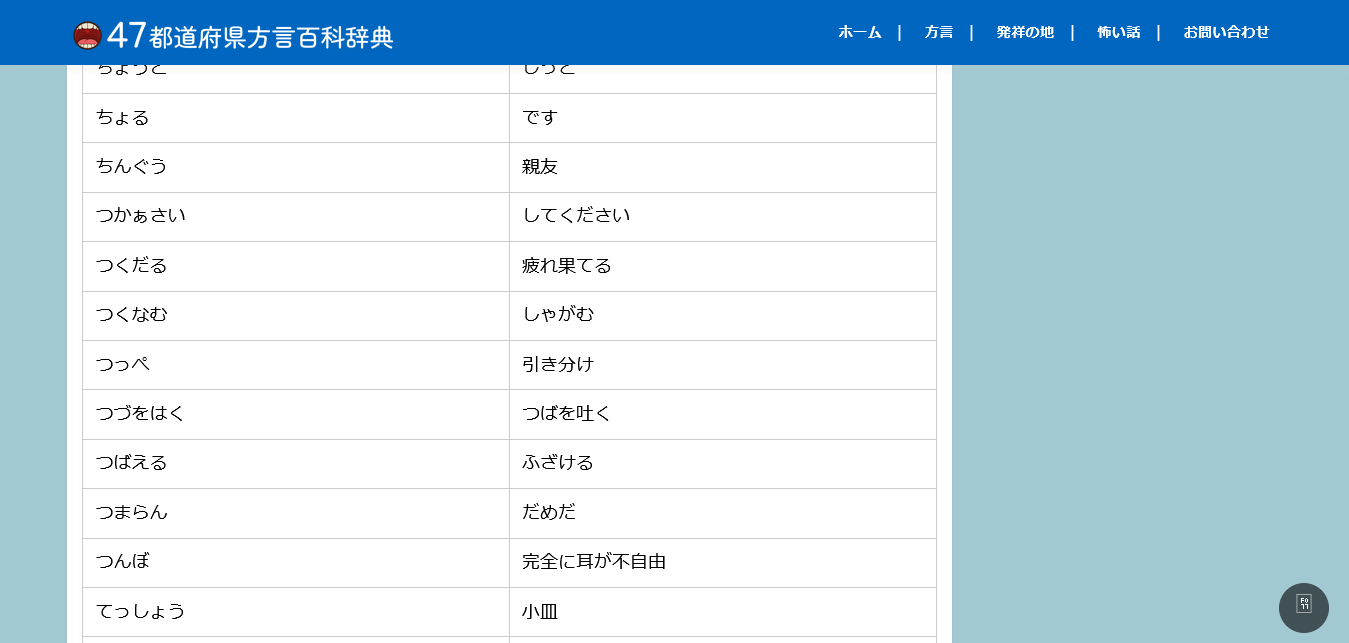Viewport: 1349px width, 643px height.
Task: Select the dialect word つくなむ
Action: tap(132, 315)
